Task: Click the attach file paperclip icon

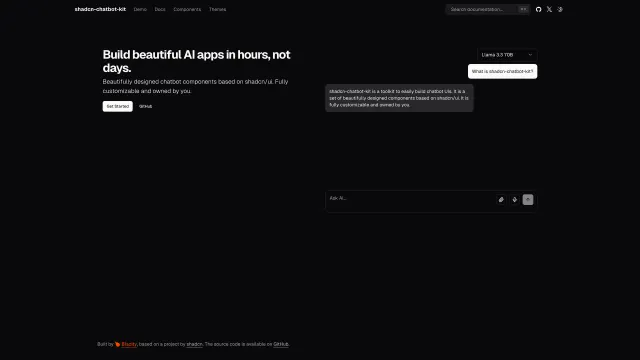Action: pyautogui.click(x=501, y=200)
